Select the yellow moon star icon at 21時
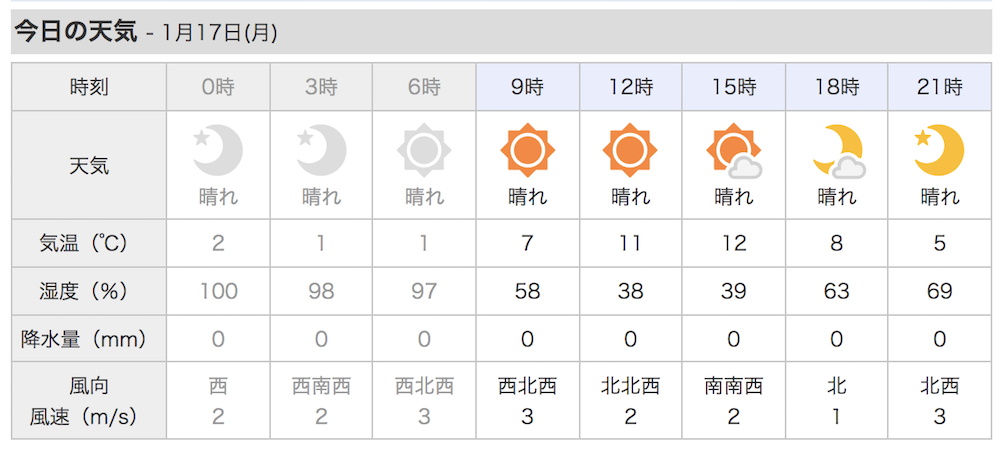This screenshot has height=449, width=1000. click(x=939, y=151)
